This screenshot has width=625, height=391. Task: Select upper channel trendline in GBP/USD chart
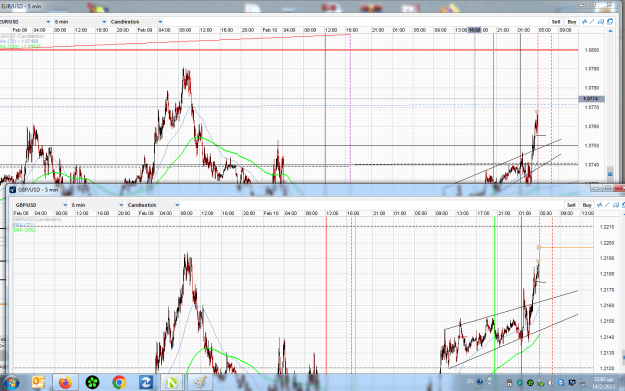tap(511, 310)
